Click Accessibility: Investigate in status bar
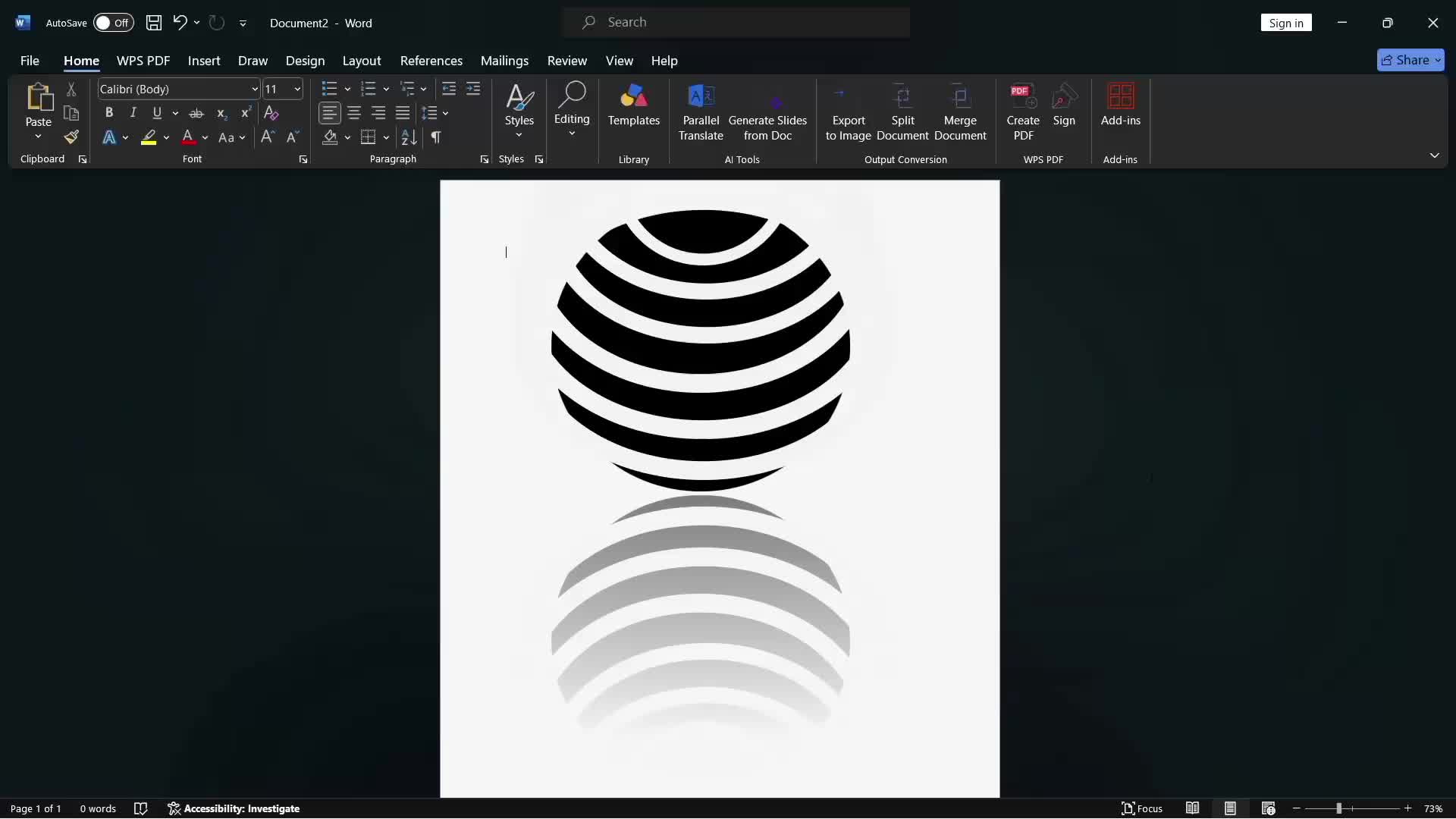 coord(234,808)
